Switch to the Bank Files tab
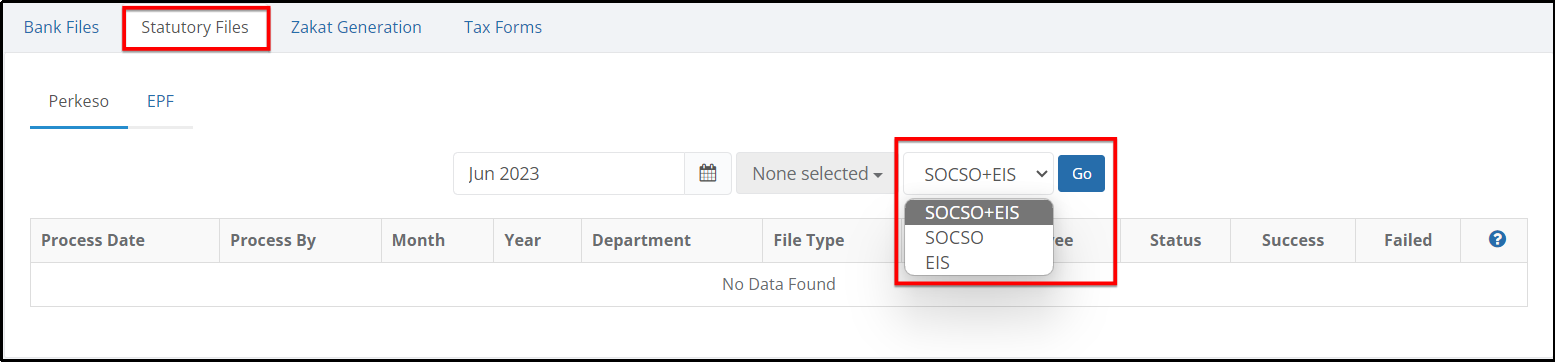The width and height of the screenshot is (1555, 363). point(62,27)
